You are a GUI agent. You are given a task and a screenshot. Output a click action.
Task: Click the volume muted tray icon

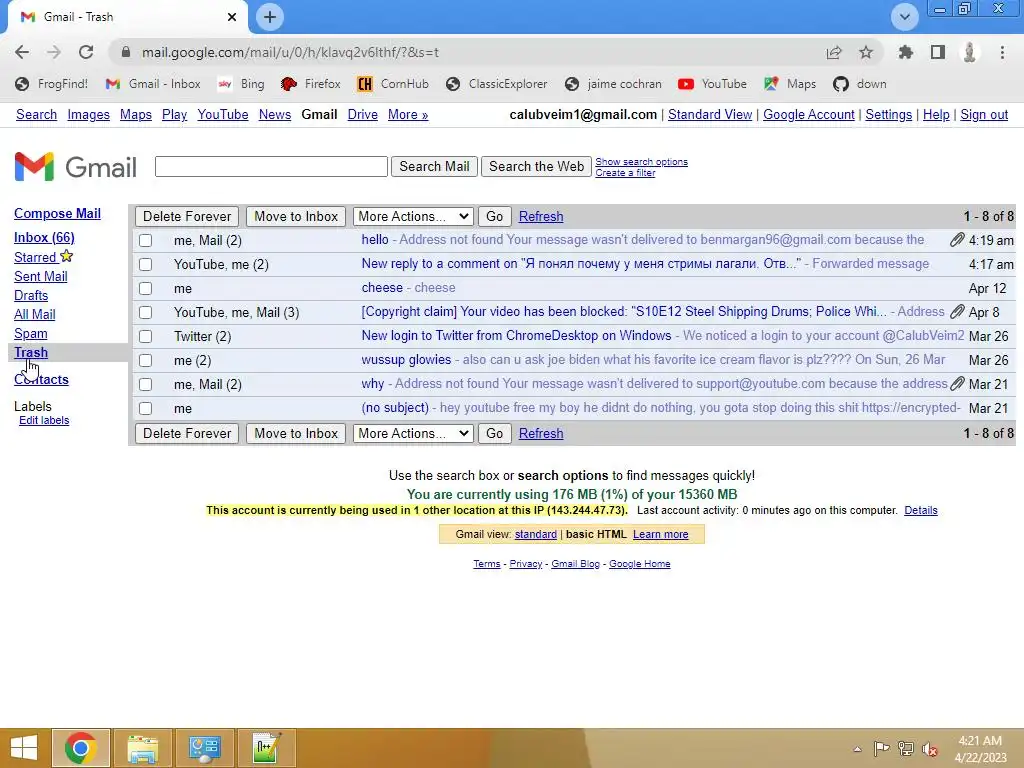click(930, 749)
